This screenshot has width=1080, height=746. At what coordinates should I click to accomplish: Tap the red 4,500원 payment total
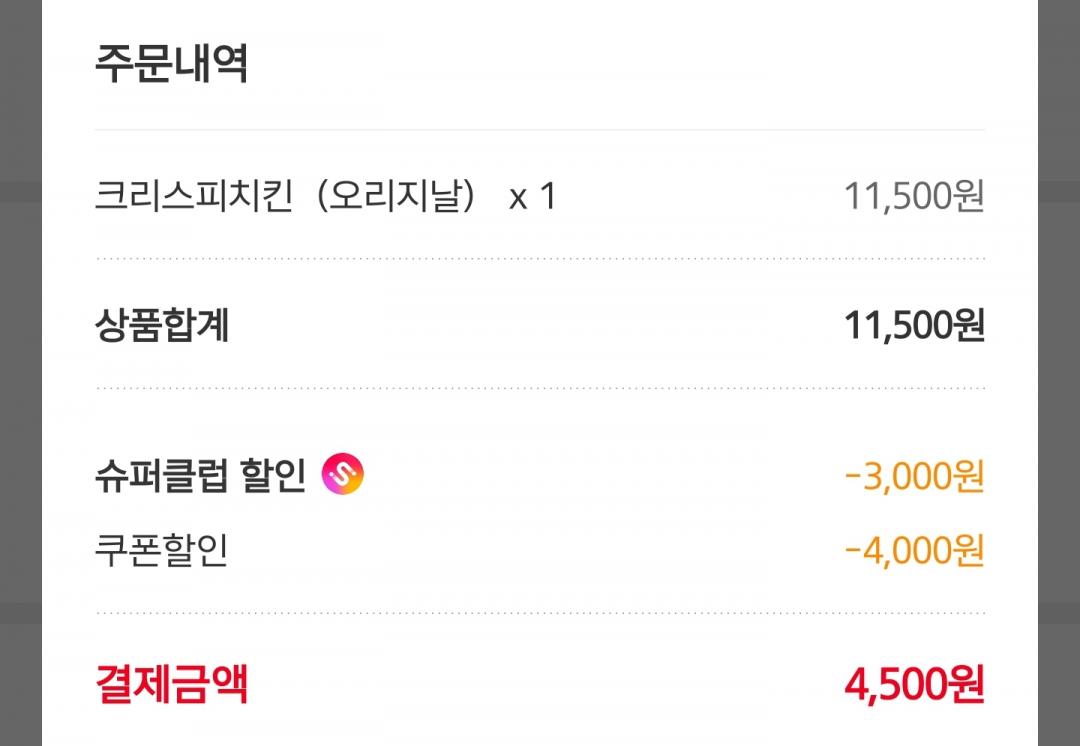pyautogui.click(x=914, y=685)
